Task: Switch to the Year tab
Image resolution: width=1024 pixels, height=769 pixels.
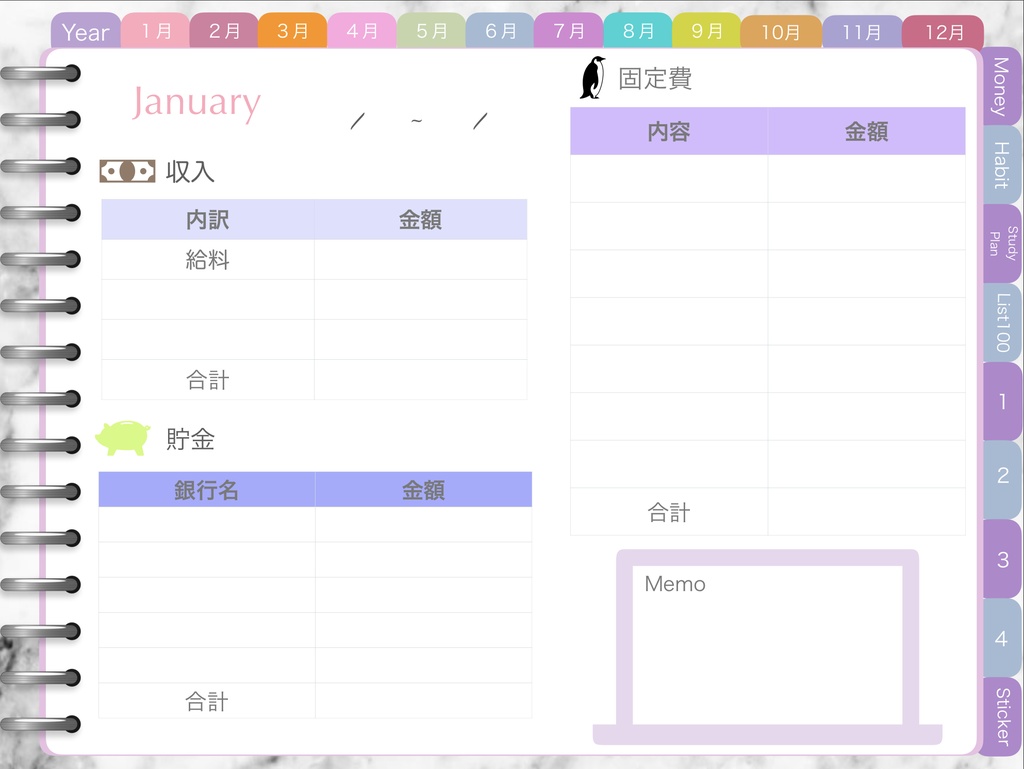Action: click(85, 31)
